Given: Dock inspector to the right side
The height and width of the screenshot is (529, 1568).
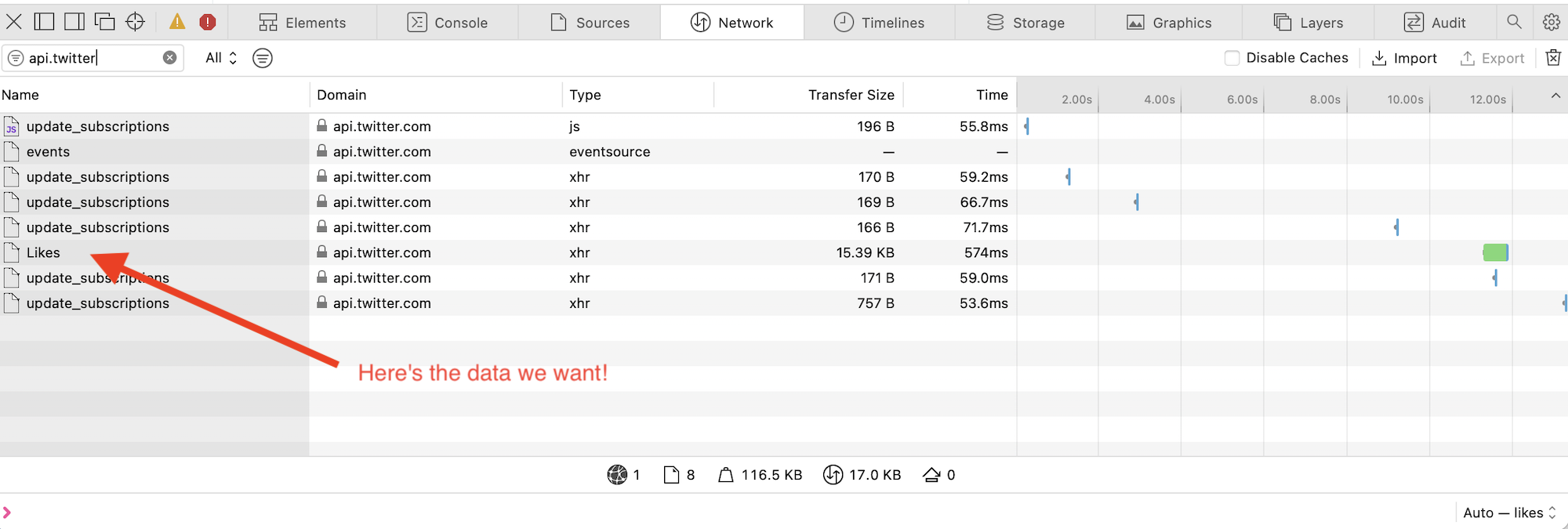Looking at the screenshot, I should pyautogui.click(x=74, y=22).
